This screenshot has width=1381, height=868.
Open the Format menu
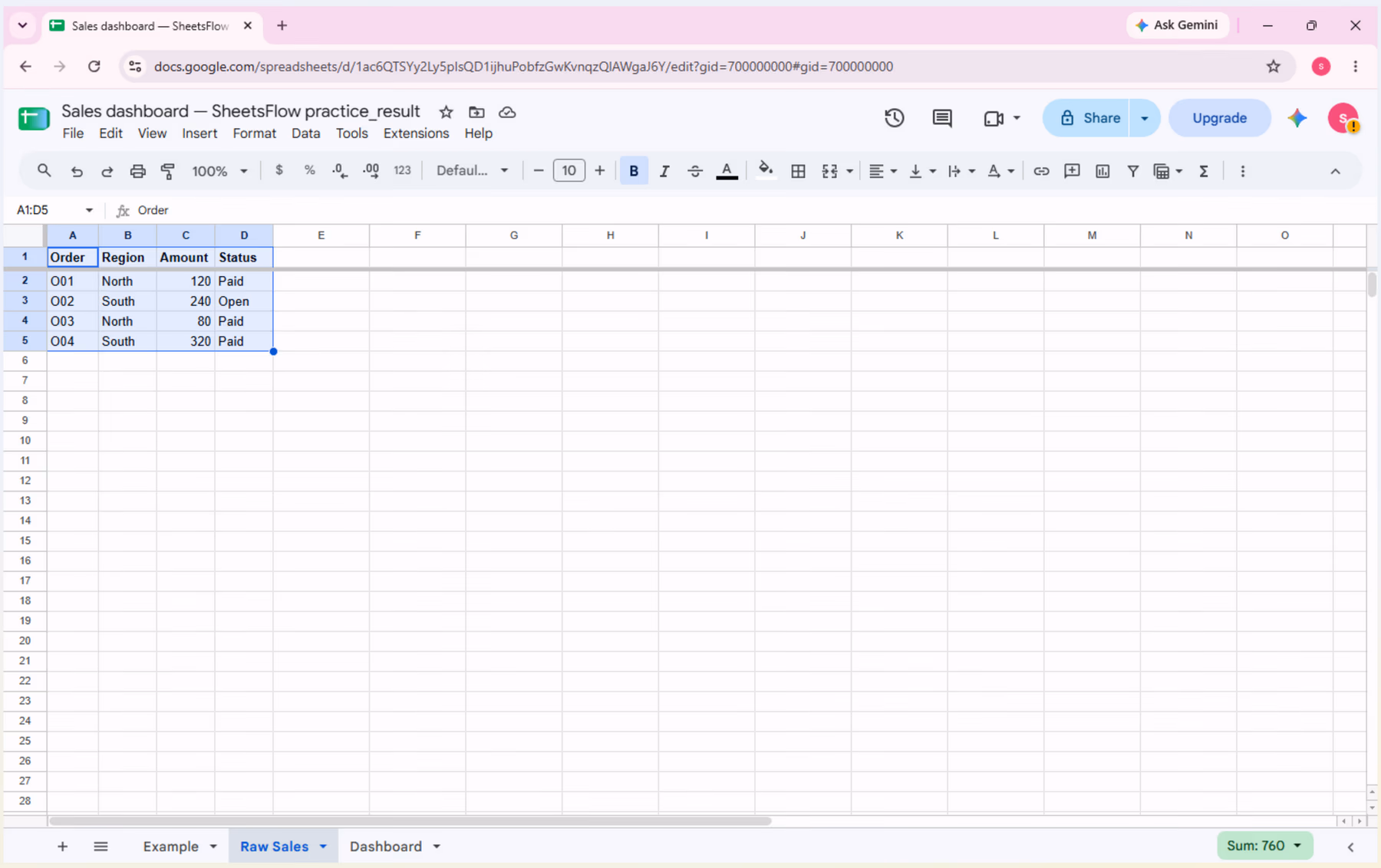(254, 133)
